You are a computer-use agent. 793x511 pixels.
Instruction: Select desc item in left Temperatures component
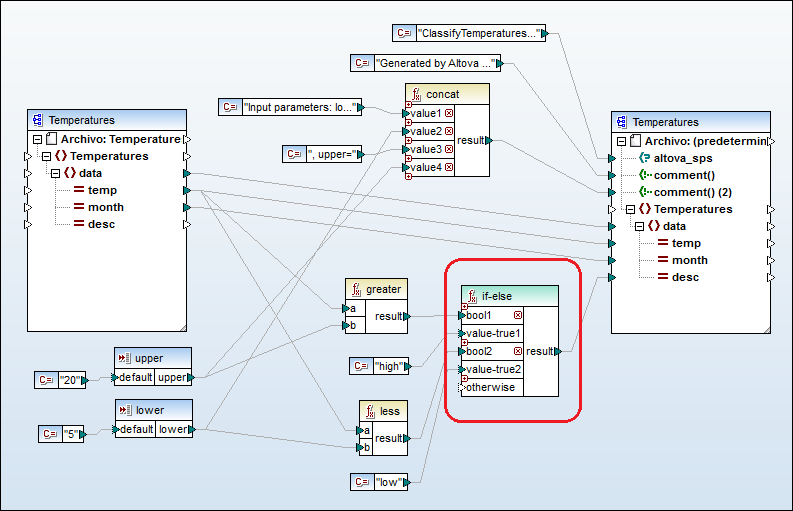(101, 224)
